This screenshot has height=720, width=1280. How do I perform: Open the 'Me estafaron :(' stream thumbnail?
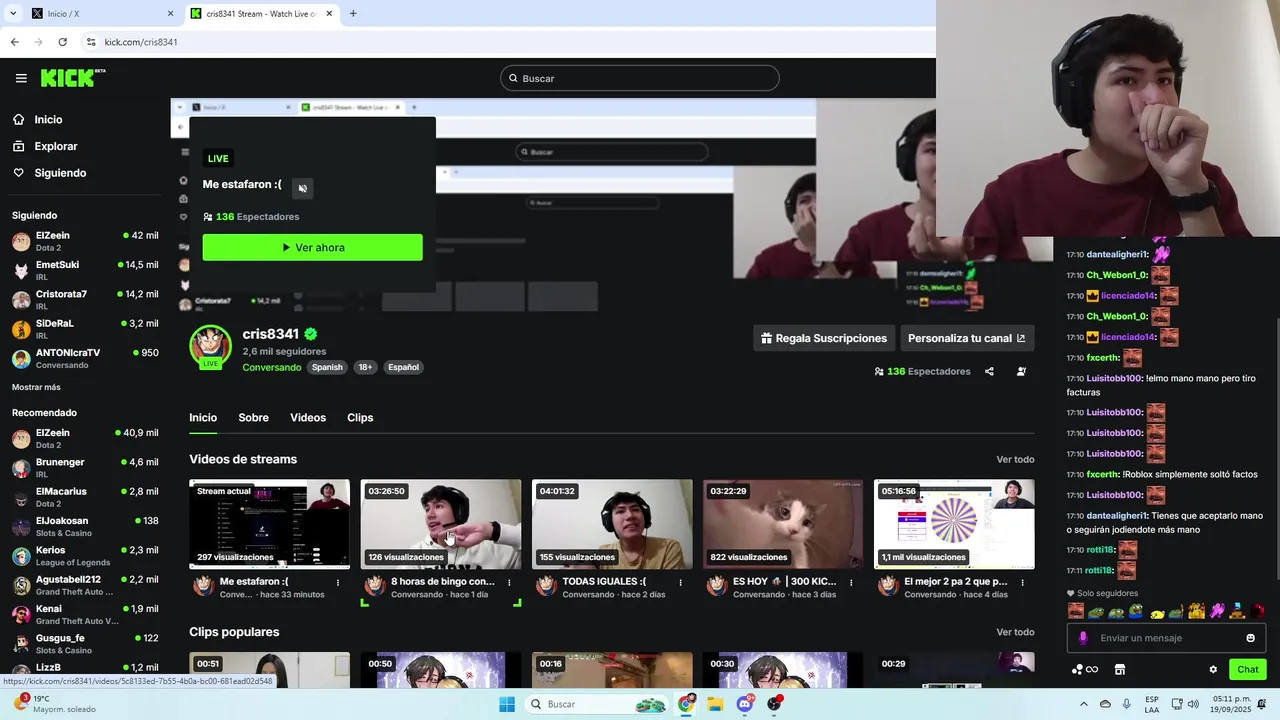270,524
